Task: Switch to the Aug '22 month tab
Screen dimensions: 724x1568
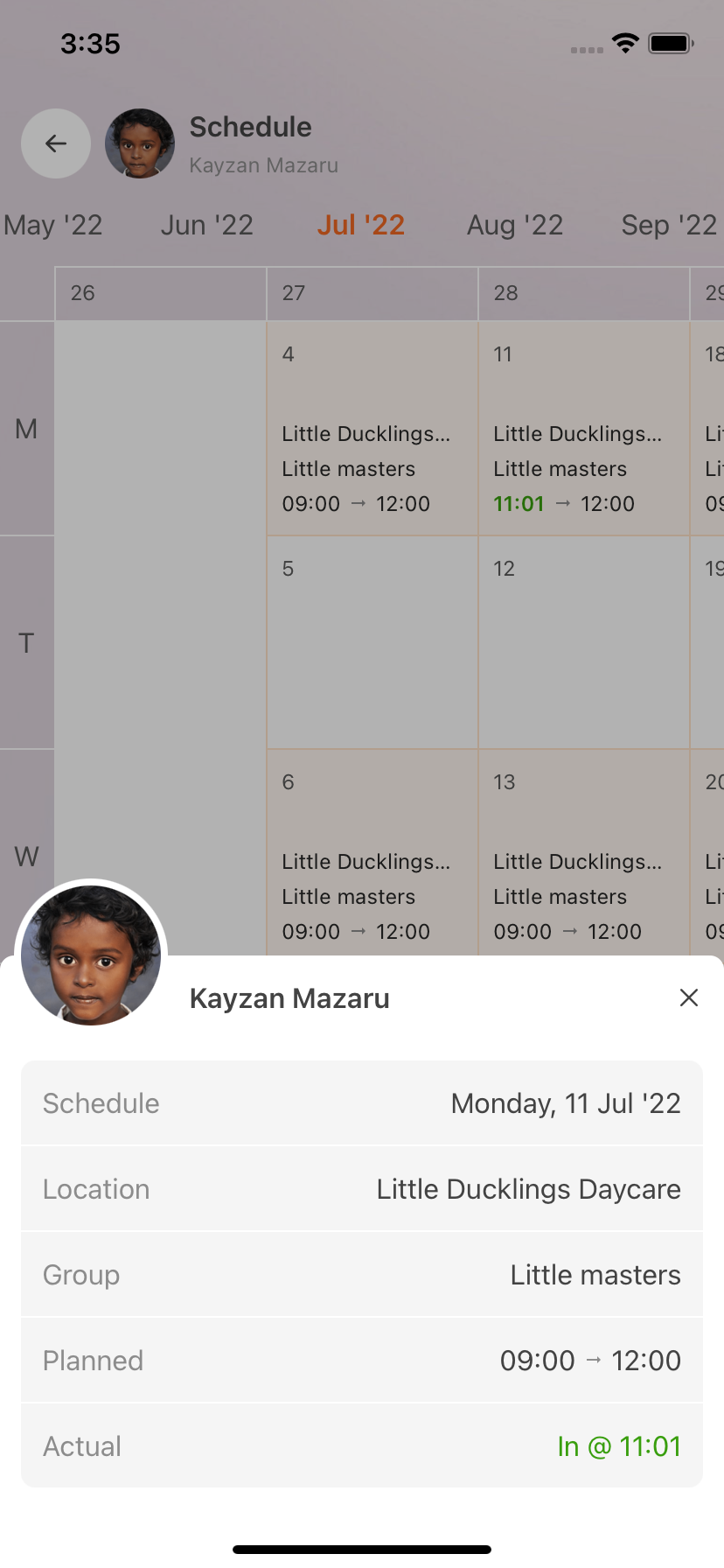Action: pos(515,226)
